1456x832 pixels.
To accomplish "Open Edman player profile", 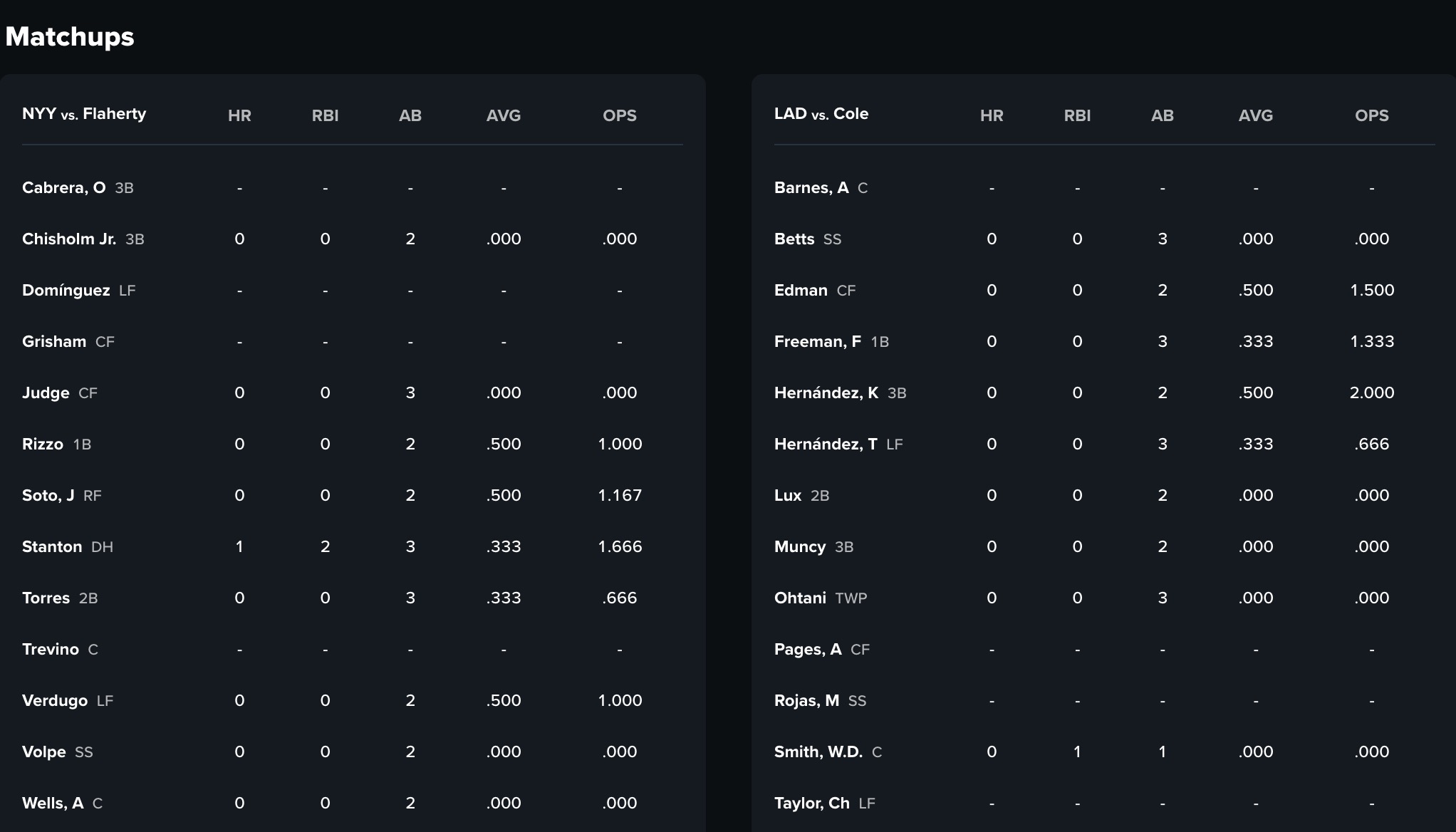I will [x=801, y=290].
